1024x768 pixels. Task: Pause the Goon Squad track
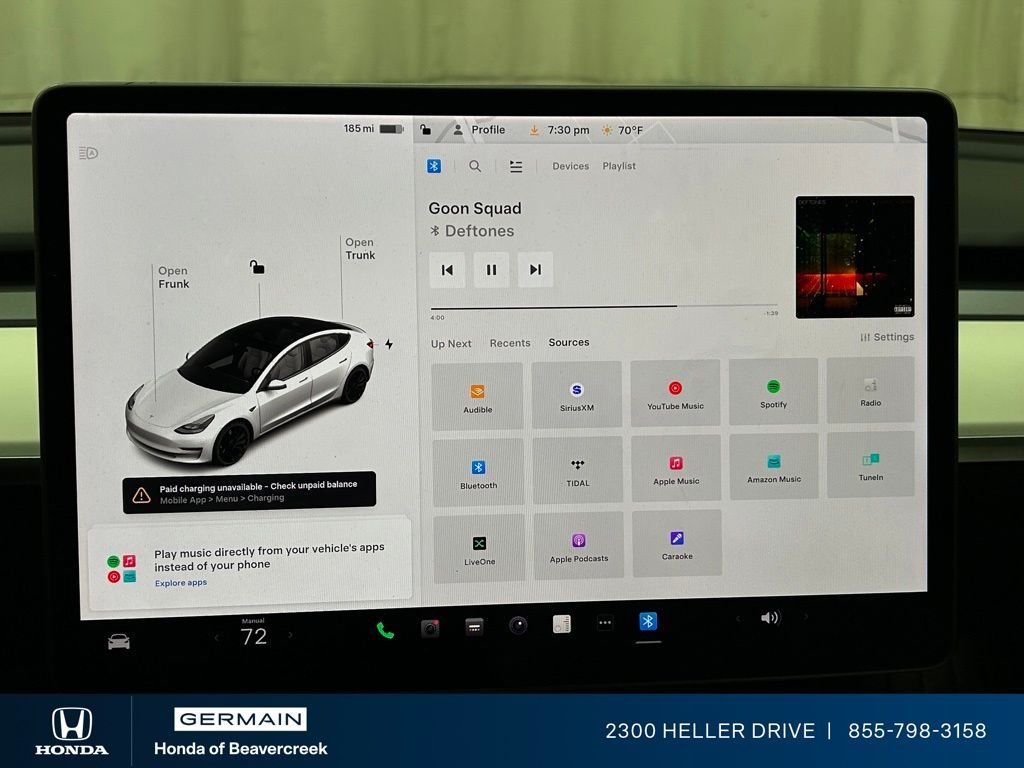click(x=491, y=269)
